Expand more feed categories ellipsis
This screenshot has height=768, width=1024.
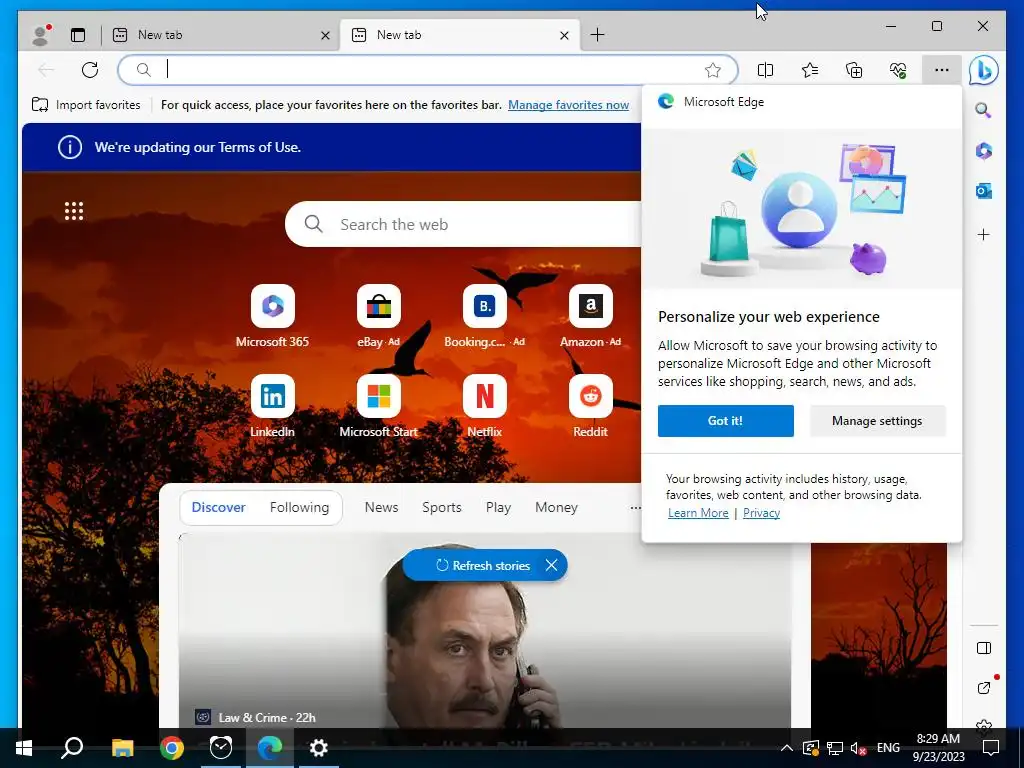[635, 507]
